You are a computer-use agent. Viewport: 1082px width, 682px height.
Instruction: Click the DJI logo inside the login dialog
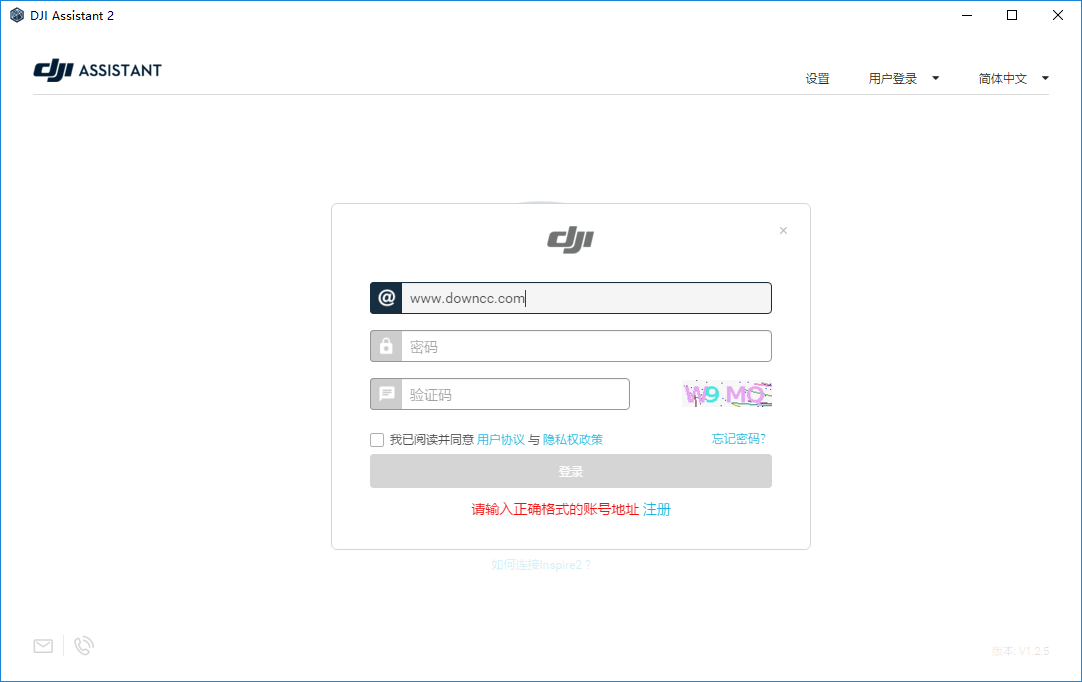(x=570, y=239)
